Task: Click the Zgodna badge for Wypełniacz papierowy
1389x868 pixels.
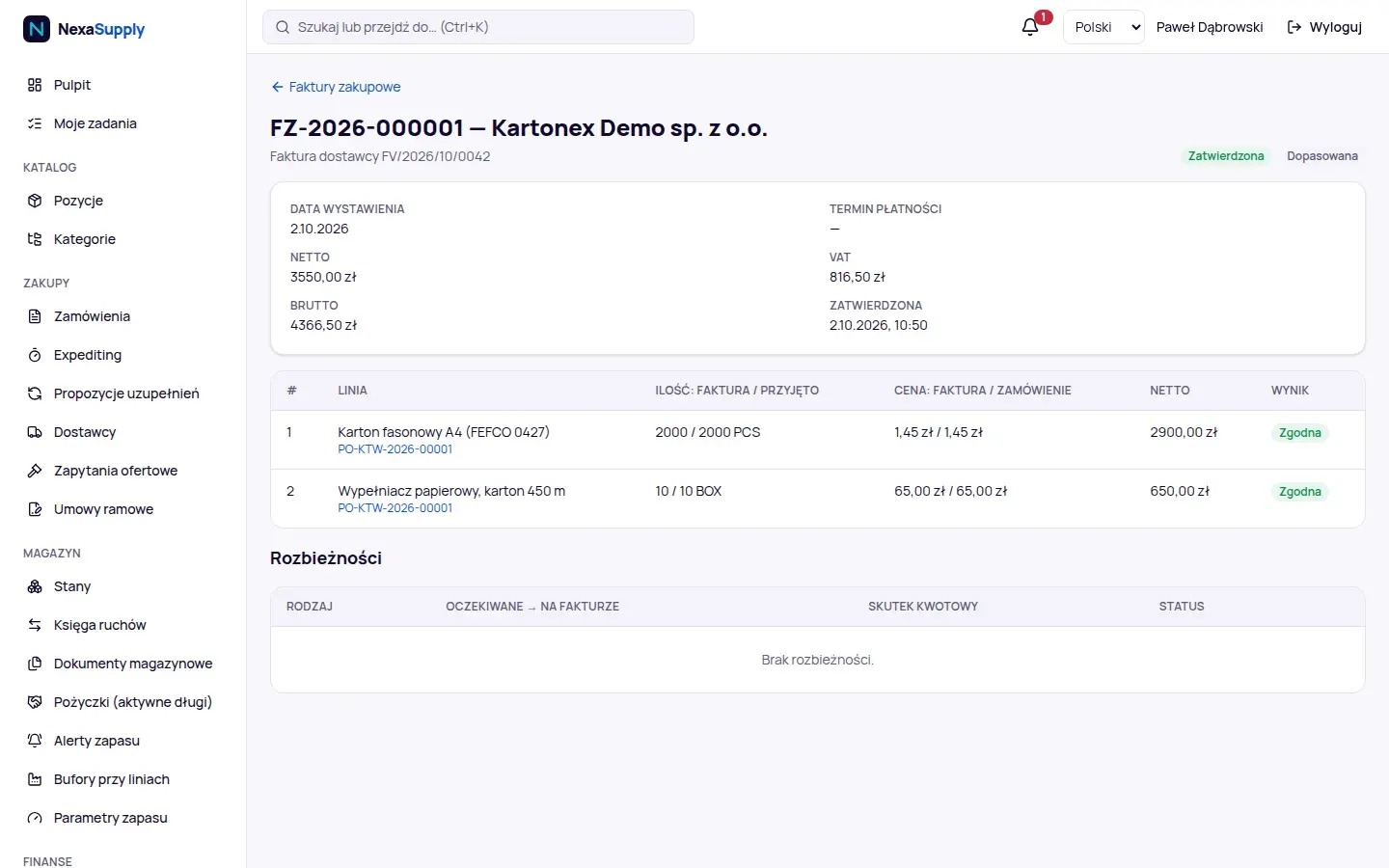Action: (x=1300, y=492)
